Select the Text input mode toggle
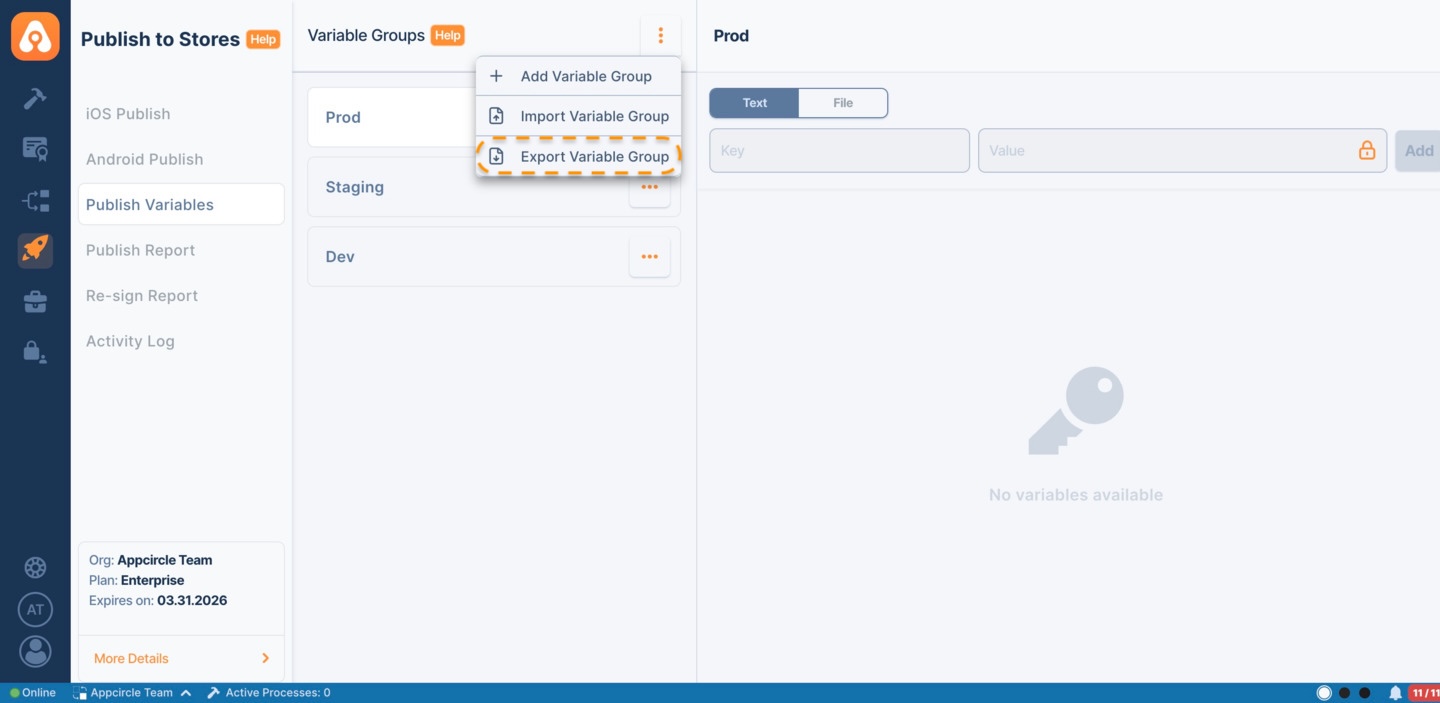Screen dimensions: 1440x703 click(754, 102)
